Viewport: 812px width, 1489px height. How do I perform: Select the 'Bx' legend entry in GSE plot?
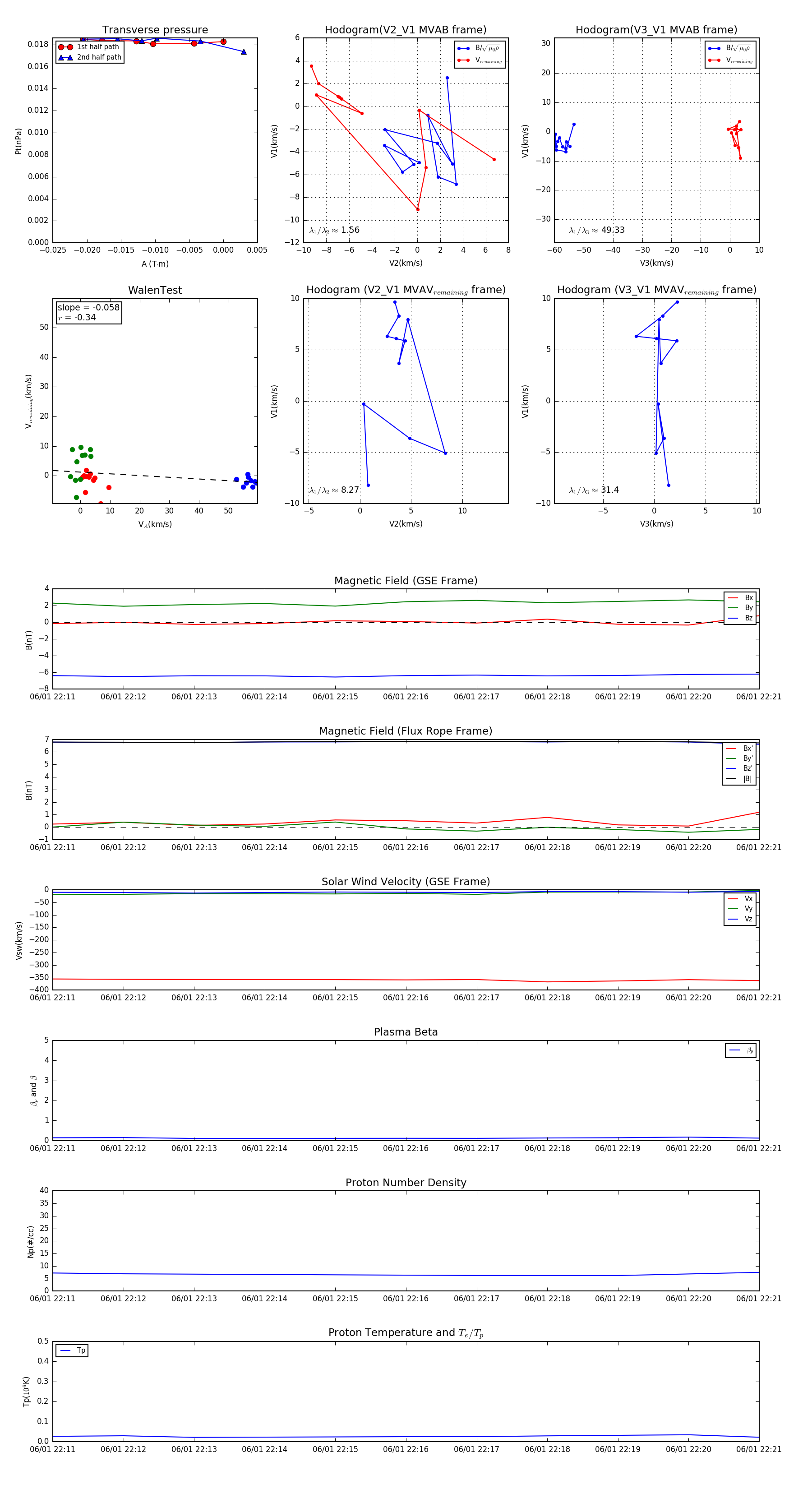pos(740,598)
